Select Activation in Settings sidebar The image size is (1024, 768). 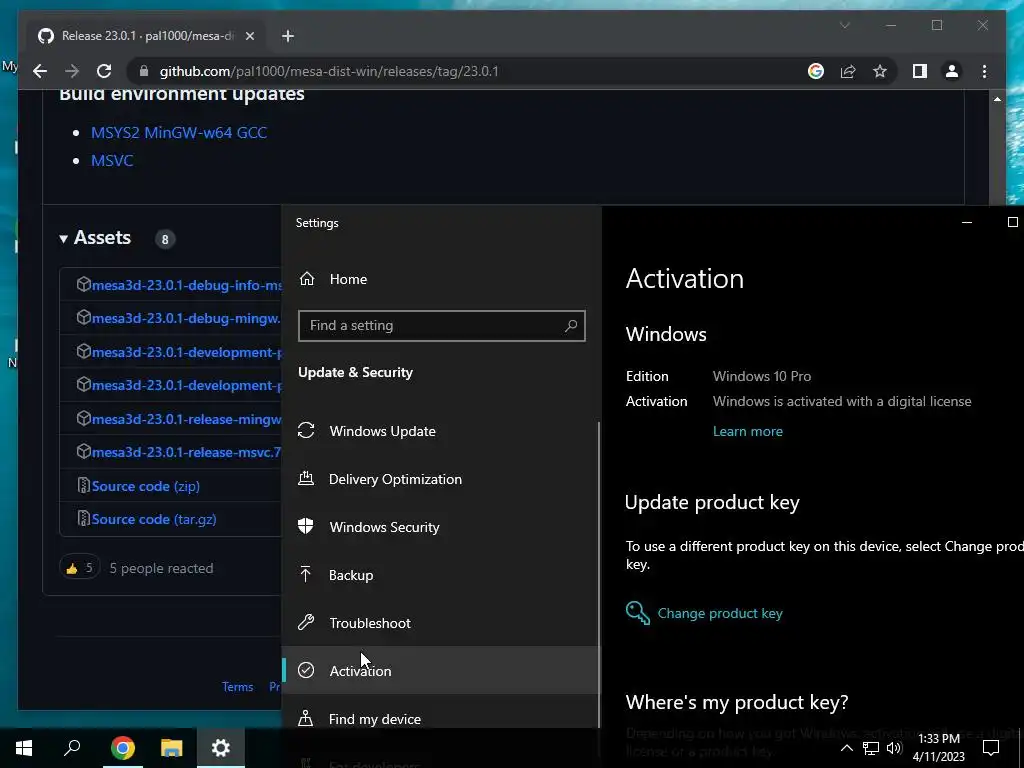tap(440, 671)
